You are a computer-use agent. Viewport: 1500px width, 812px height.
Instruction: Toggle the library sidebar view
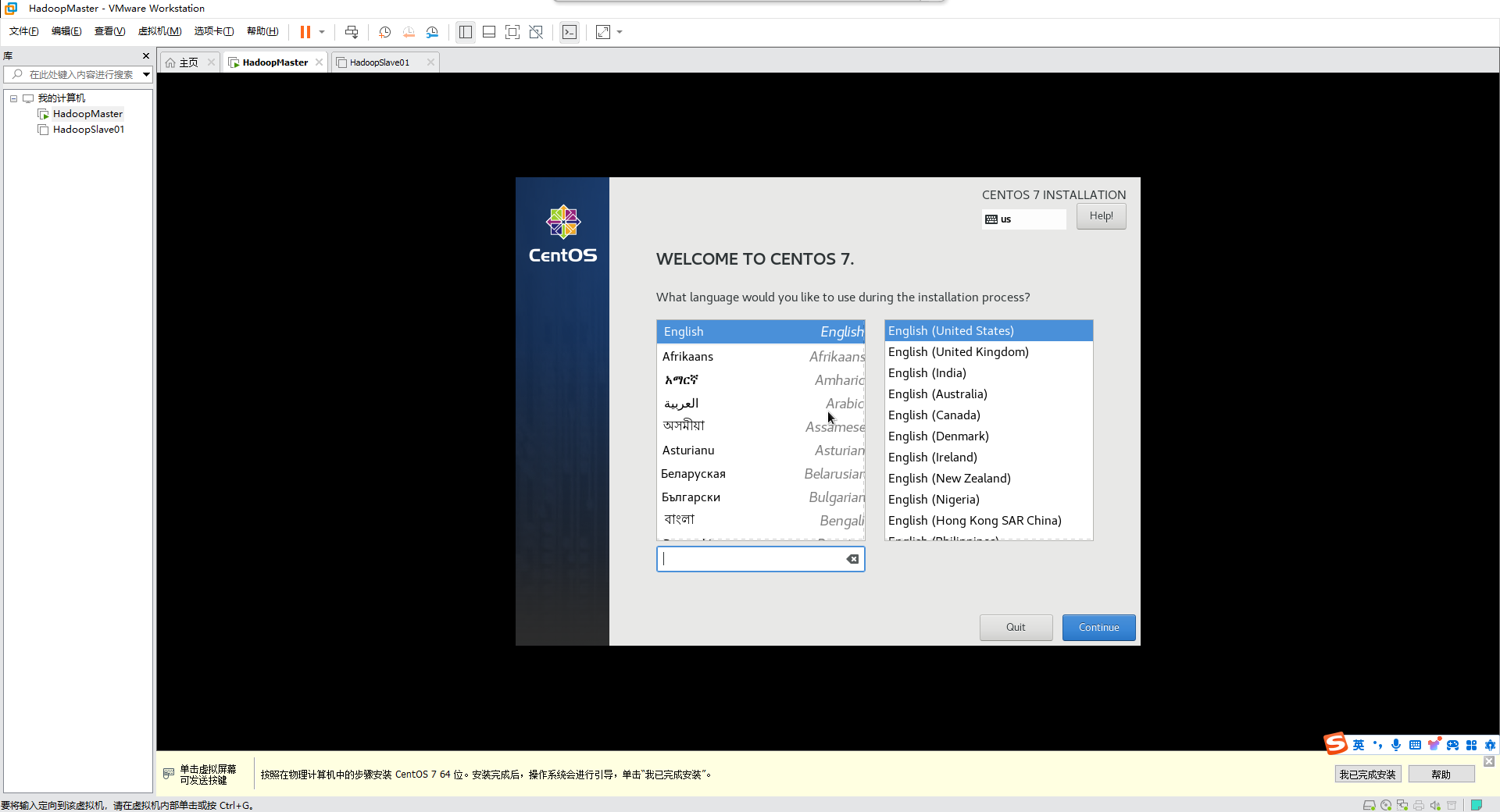point(466,32)
